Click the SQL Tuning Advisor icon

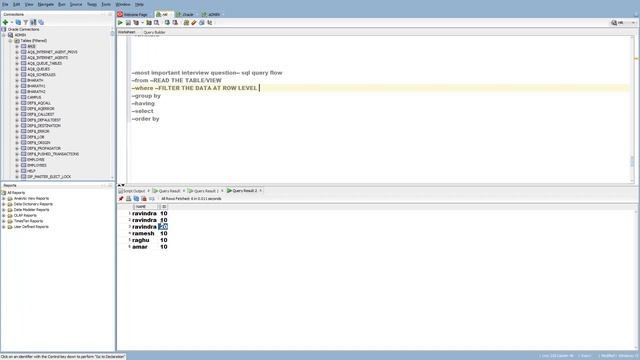point(156,23)
